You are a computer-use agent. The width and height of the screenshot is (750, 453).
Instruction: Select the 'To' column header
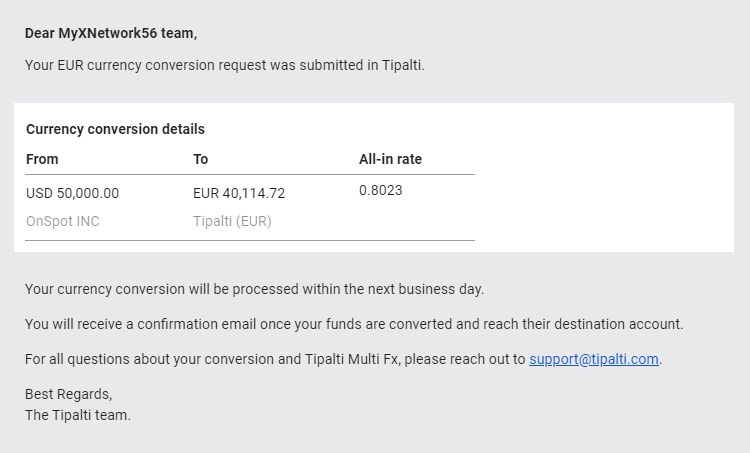[200, 159]
